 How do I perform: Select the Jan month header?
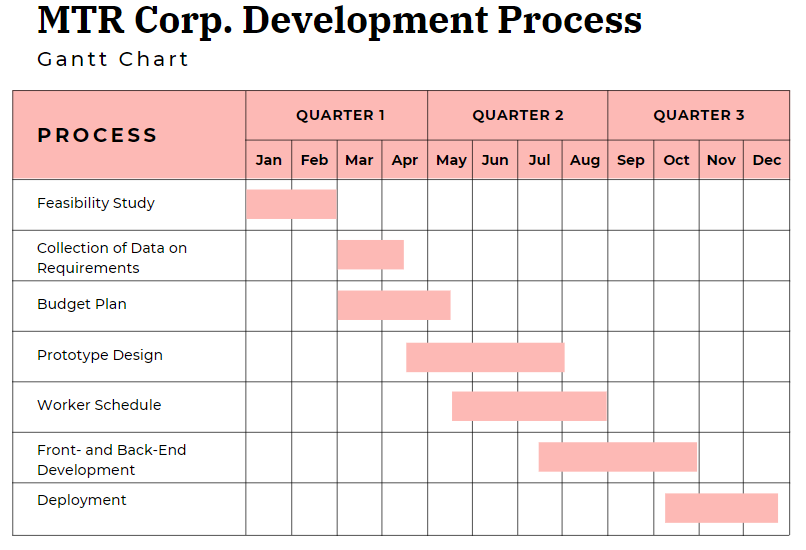click(269, 160)
